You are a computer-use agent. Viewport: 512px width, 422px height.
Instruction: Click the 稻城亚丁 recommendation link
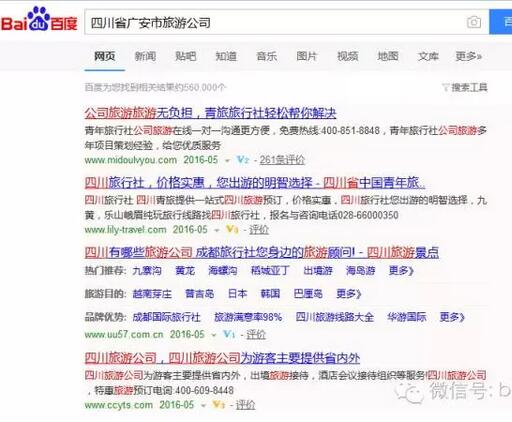tap(270, 270)
